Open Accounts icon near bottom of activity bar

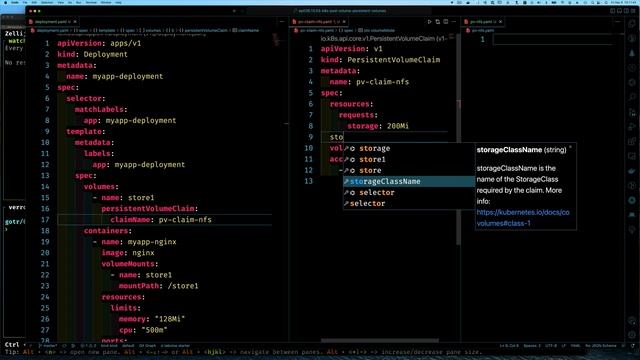click(x=632, y=320)
